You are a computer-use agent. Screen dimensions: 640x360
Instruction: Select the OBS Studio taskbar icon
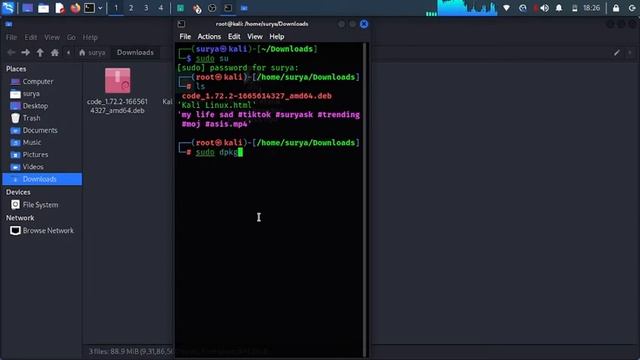coord(212,8)
